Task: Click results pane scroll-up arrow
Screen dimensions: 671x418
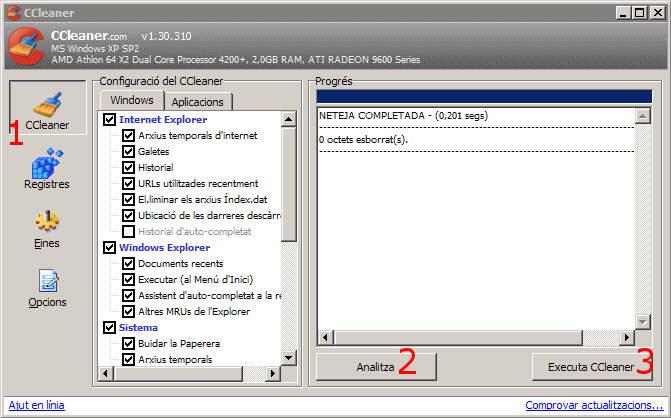Action: [643, 116]
